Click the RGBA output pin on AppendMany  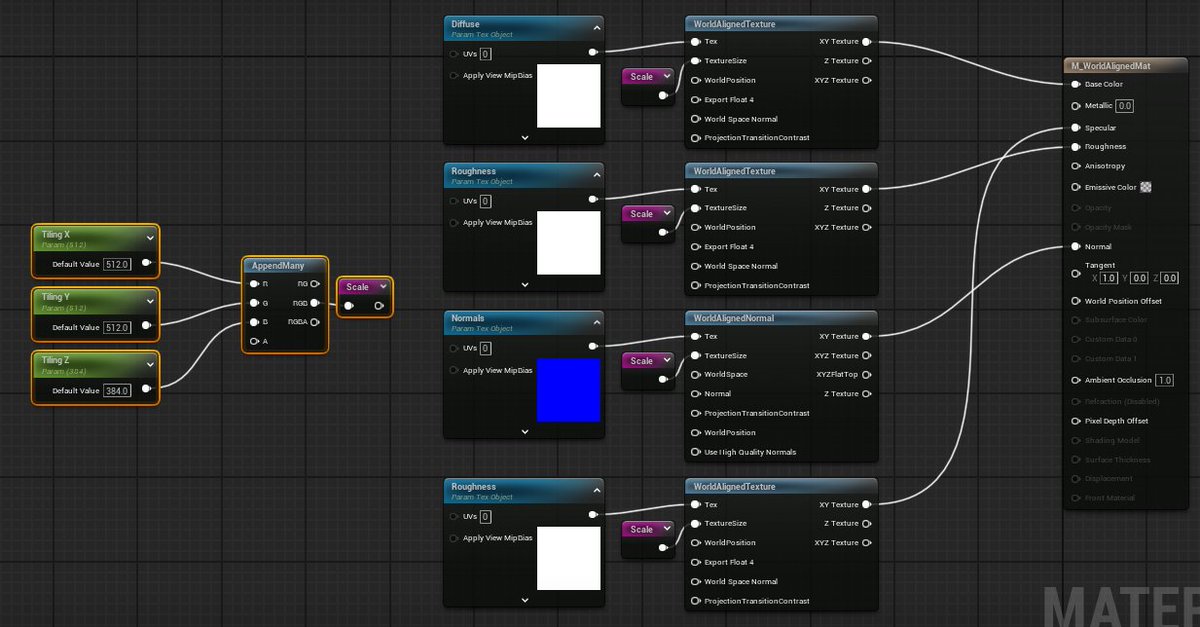tap(315, 322)
